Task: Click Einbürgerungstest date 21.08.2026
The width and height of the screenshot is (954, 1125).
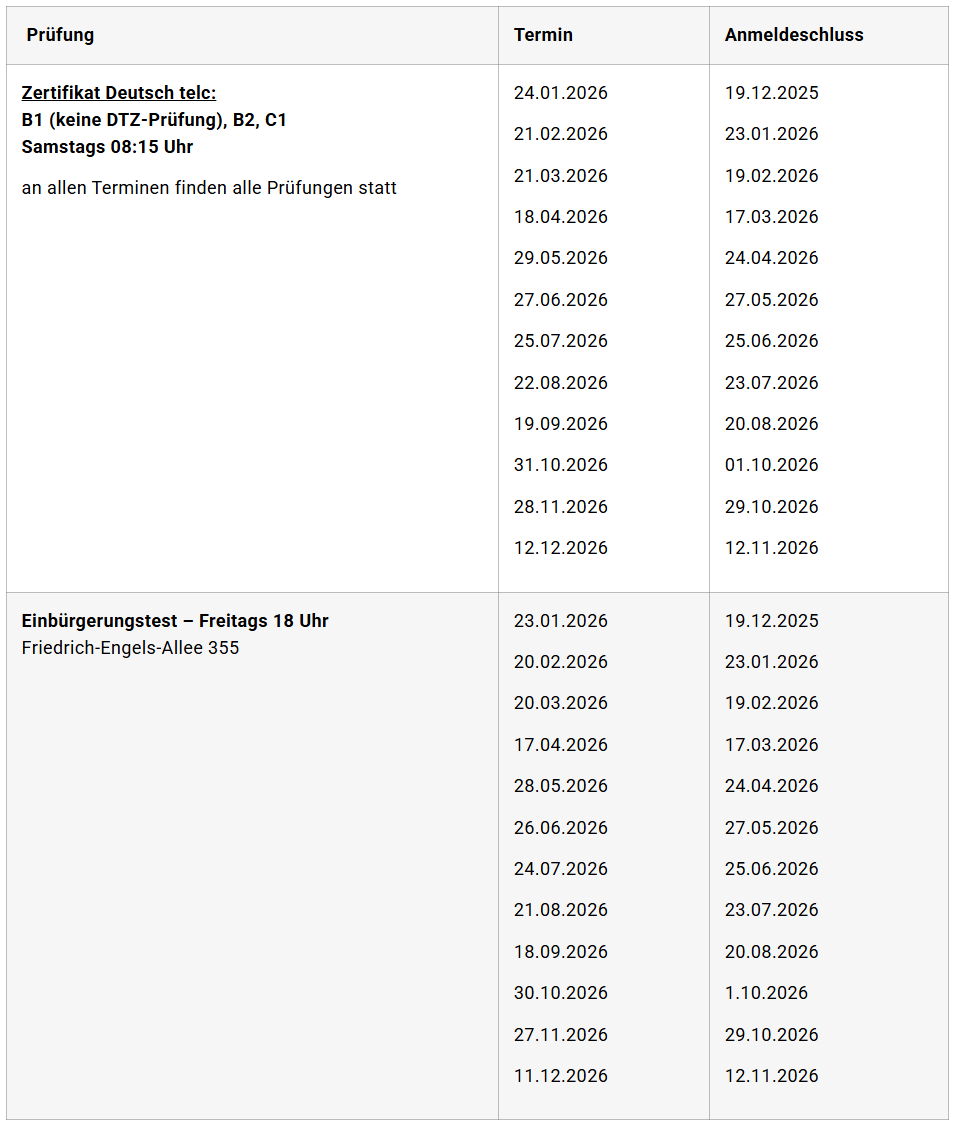Action: [560, 910]
